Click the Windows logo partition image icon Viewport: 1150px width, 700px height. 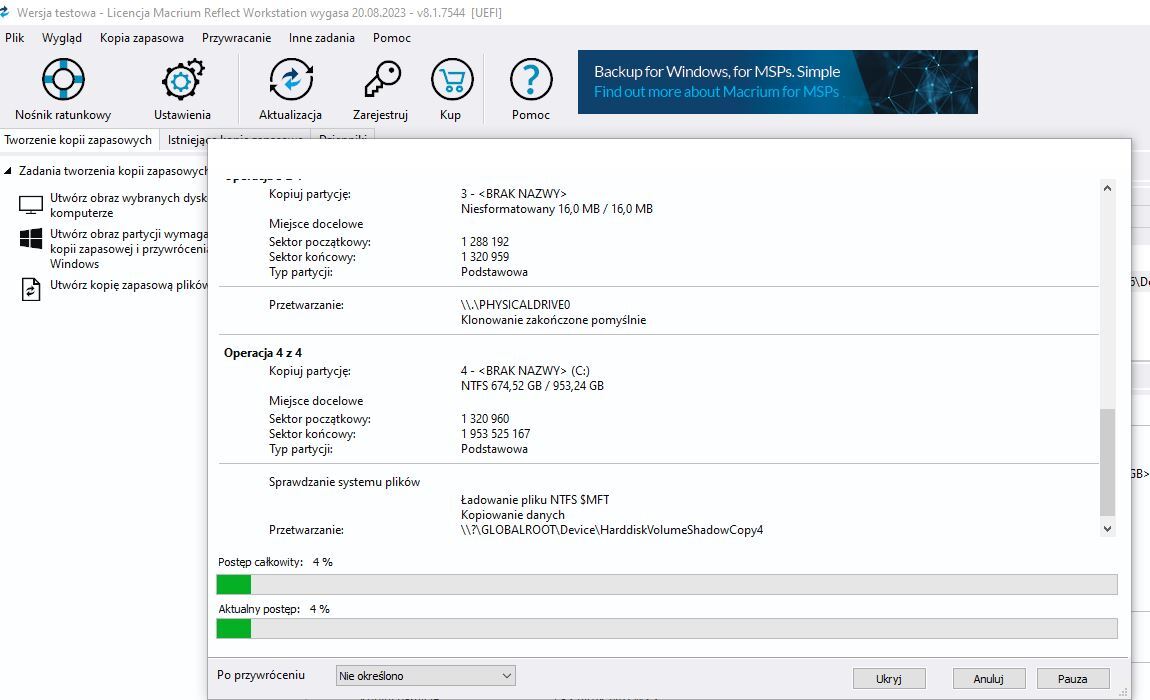[32, 239]
